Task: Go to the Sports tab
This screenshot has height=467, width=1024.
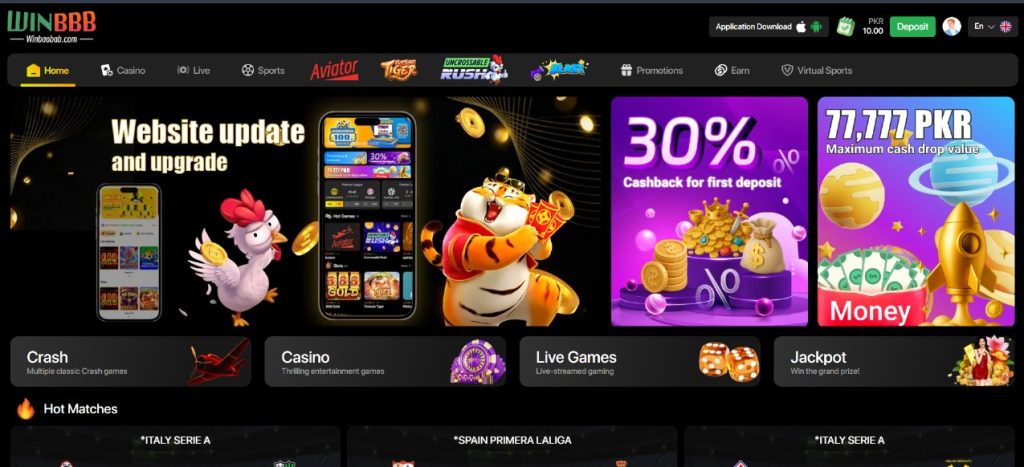Action: [x=263, y=70]
